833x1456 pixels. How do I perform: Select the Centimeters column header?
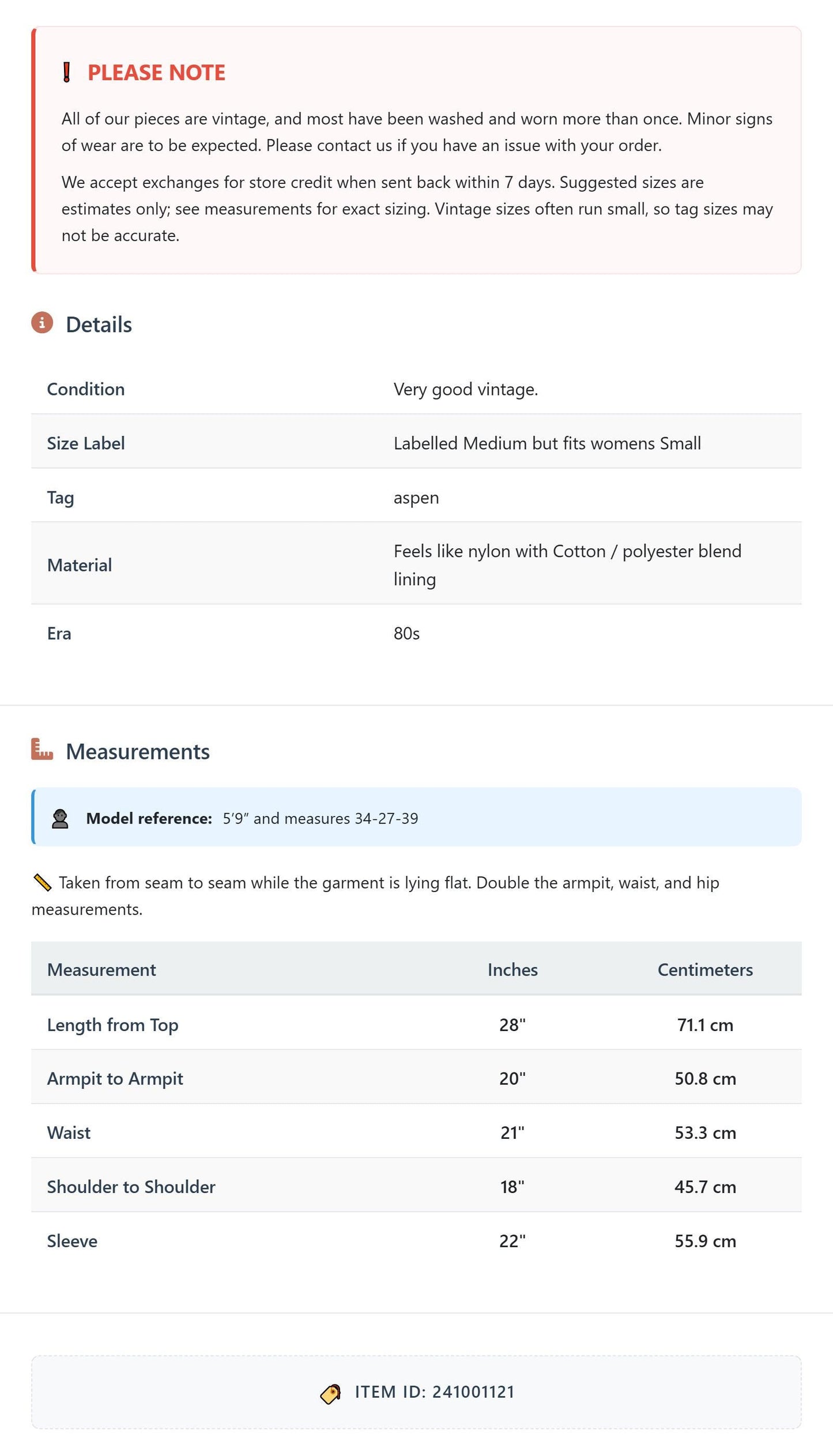click(x=705, y=970)
